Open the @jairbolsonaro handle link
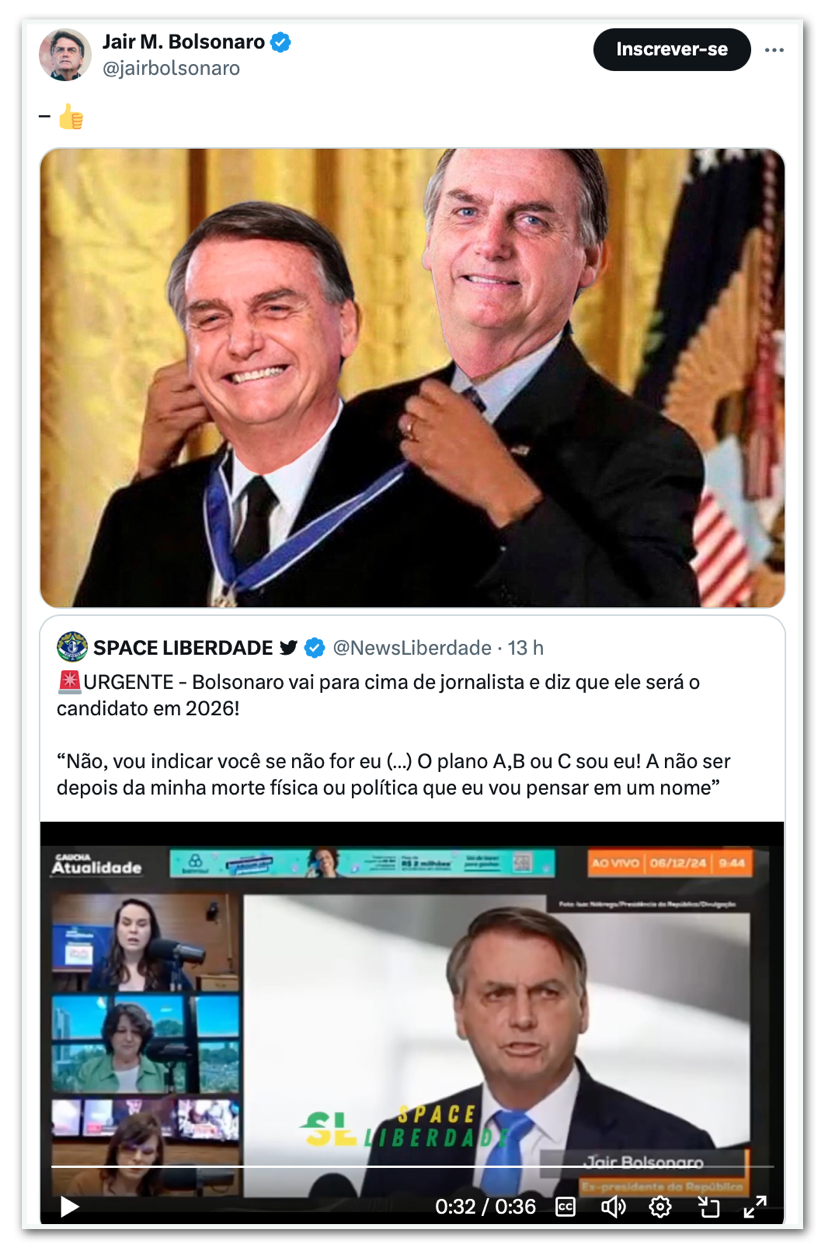The width and height of the screenshot is (822, 1252). point(171,69)
